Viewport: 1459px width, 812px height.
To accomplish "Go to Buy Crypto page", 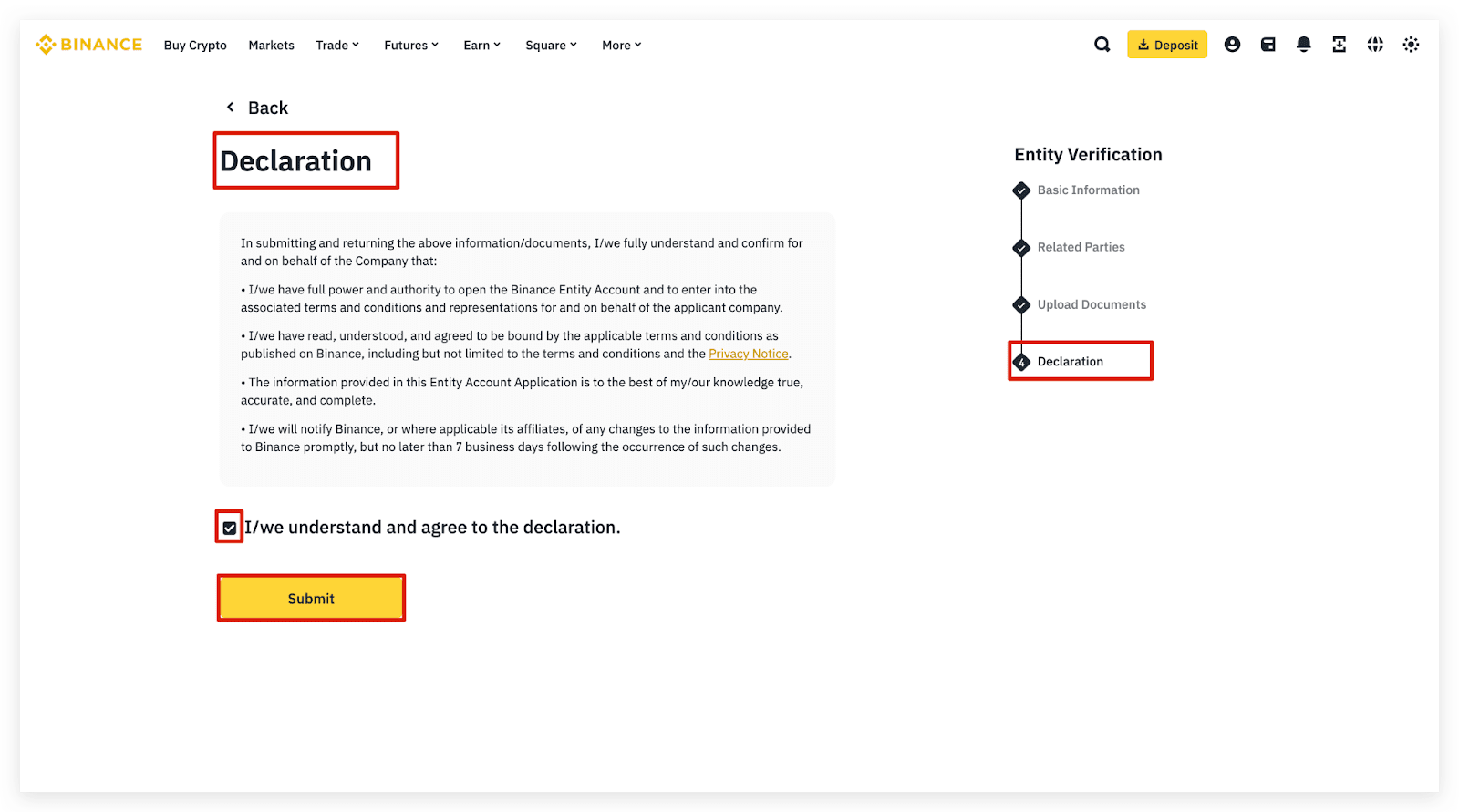I will 195,46.
